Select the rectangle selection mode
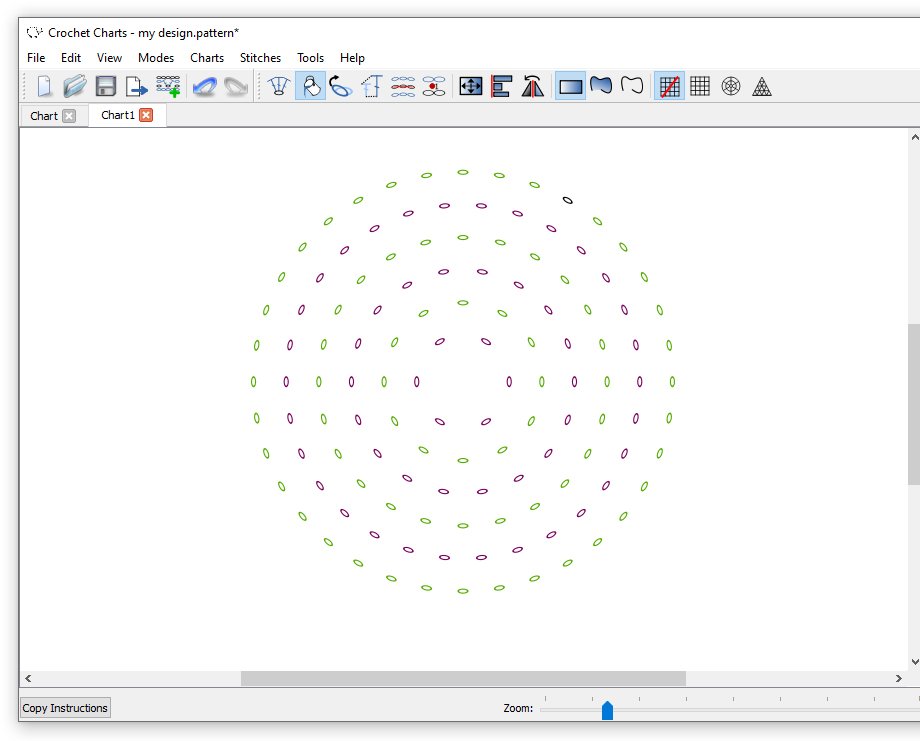Image resolution: width=920 pixels, height=741 pixels. point(570,86)
